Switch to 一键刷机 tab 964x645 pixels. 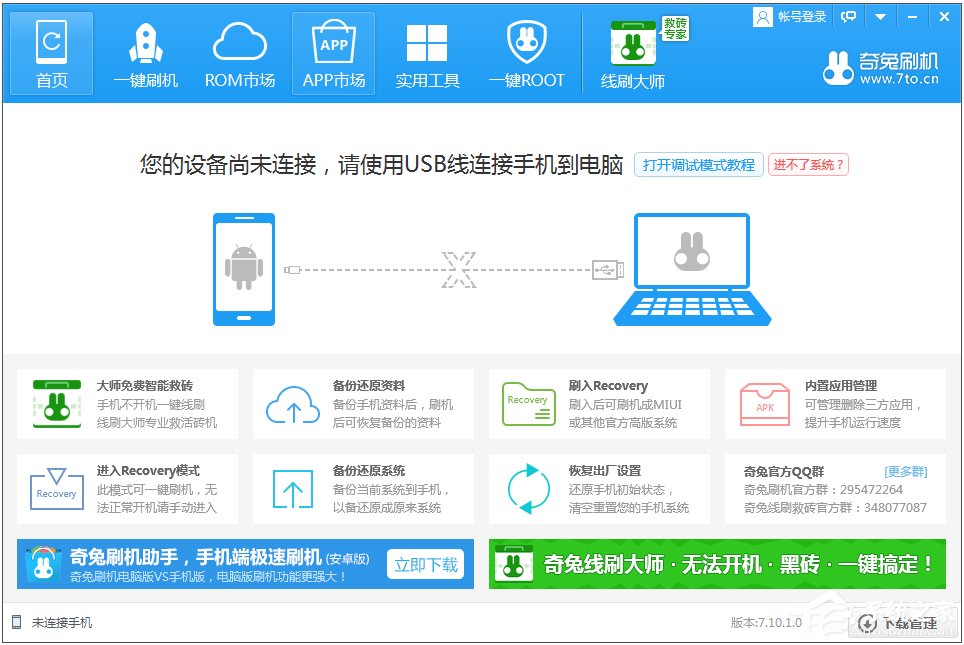146,53
